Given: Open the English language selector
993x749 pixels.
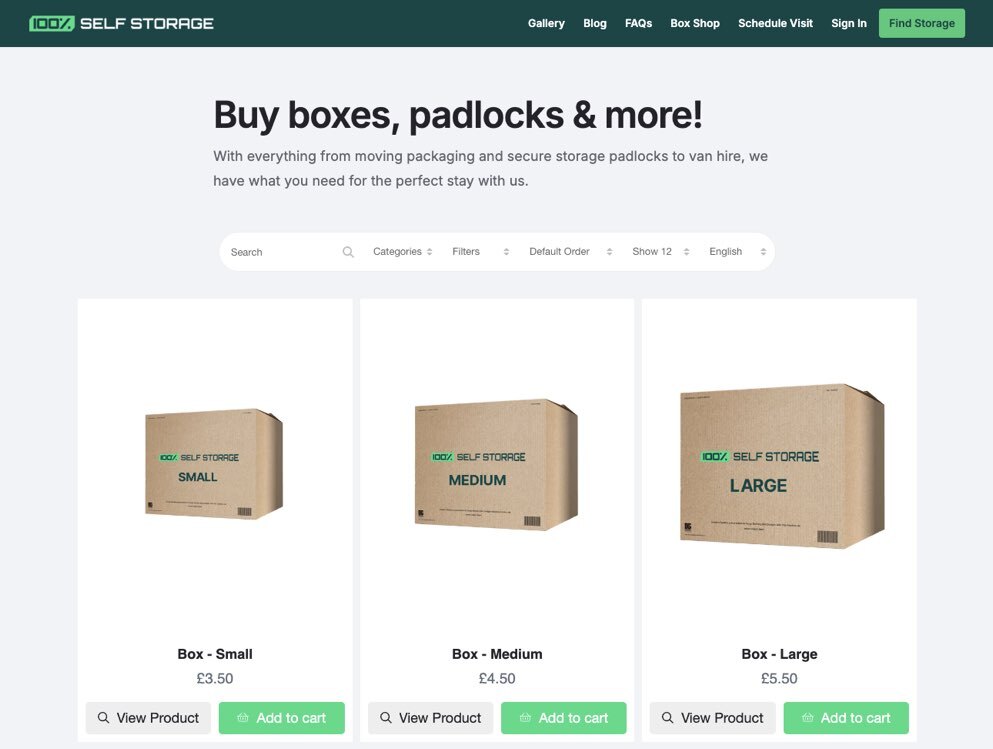Looking at the screenshot, I should click(734, 252).
